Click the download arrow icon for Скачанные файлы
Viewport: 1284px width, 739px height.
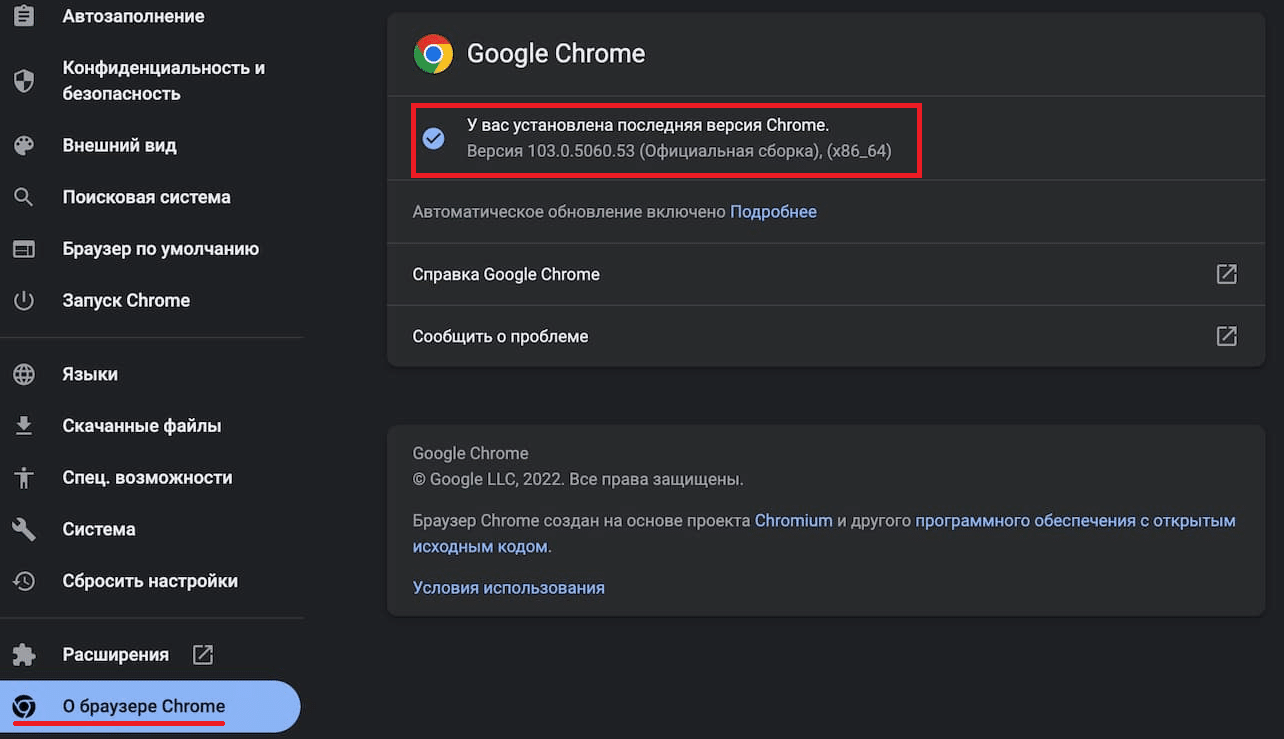24,425
